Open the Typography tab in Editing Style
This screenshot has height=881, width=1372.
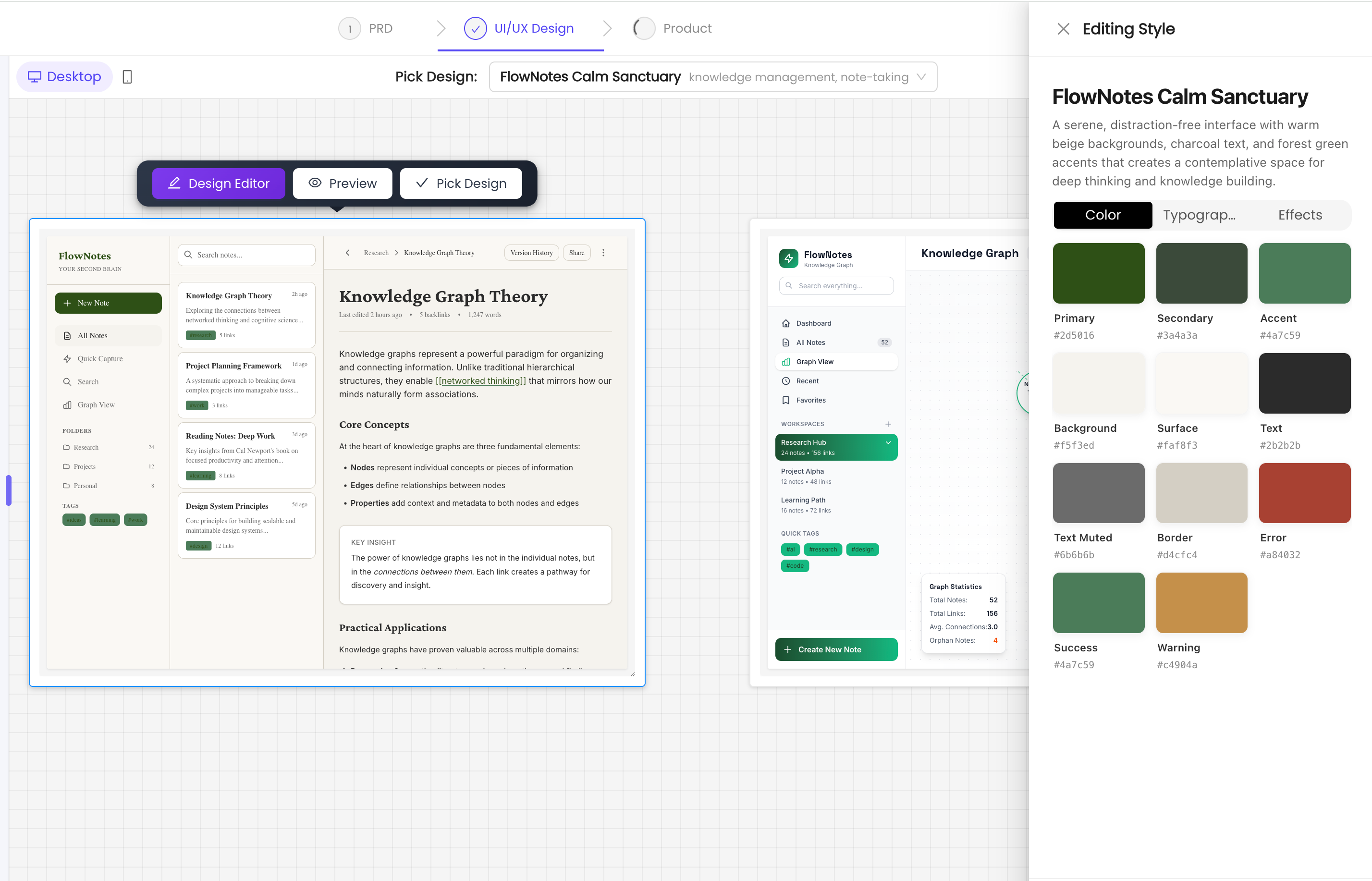click(1199, 215)
